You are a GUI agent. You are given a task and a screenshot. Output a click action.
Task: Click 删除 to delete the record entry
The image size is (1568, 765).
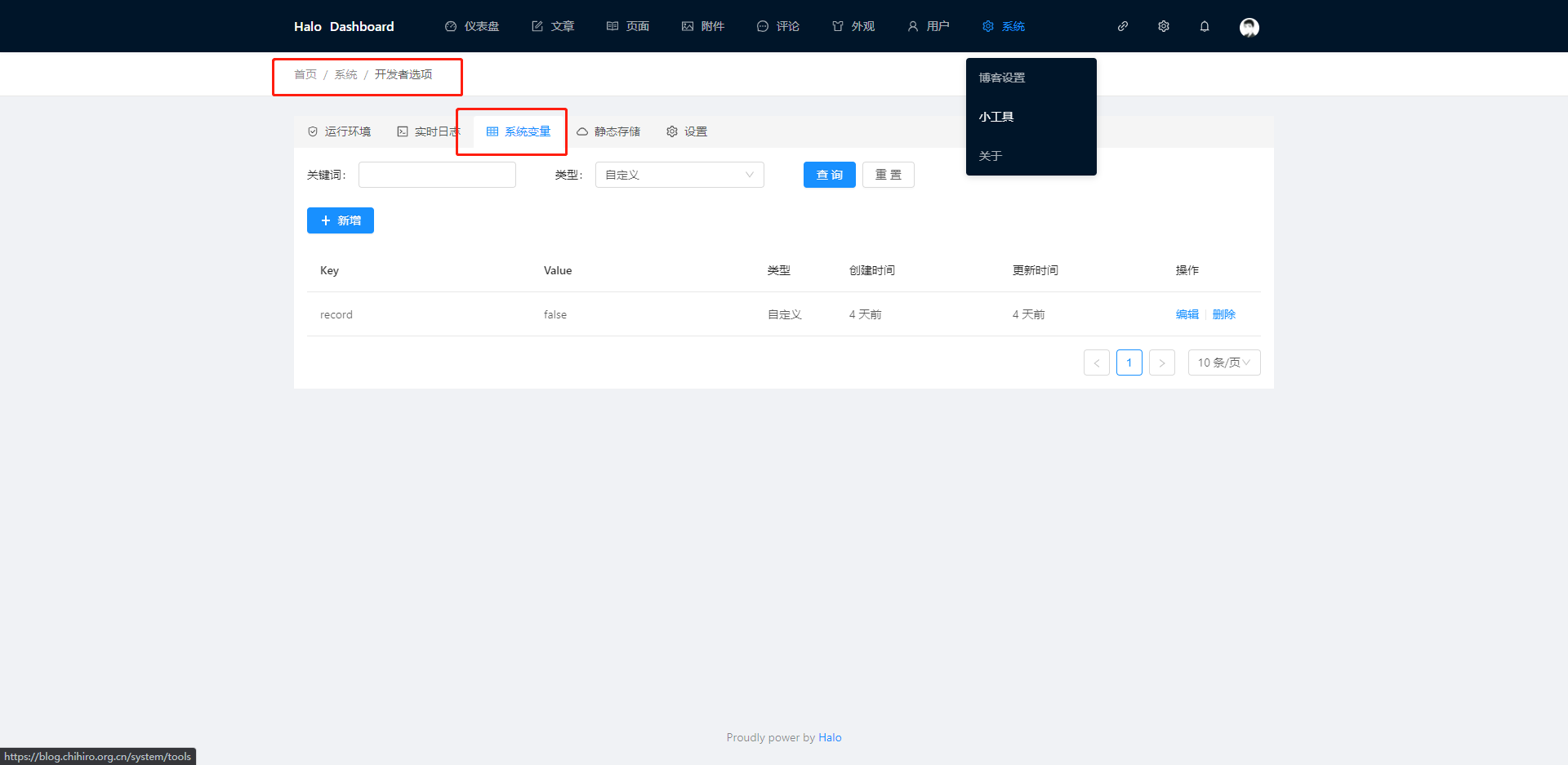point(1224,314)
